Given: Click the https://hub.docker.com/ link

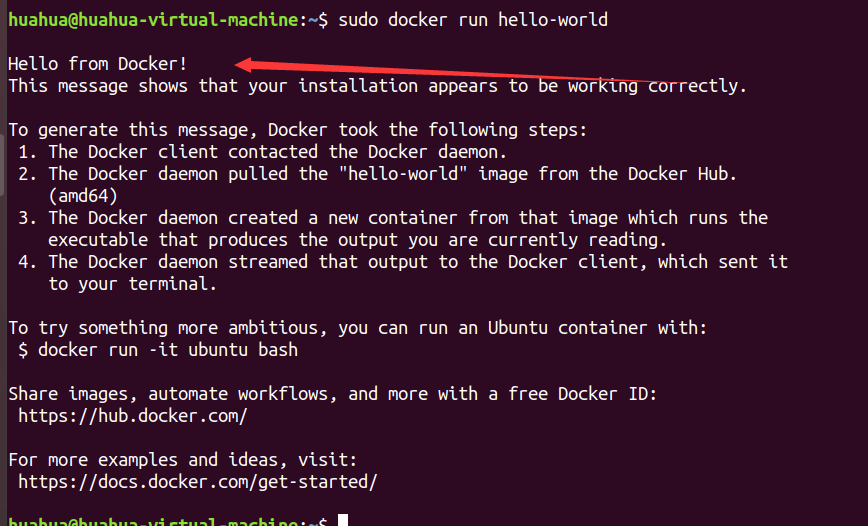Looking at the screenshot, I should click(x=132, y=416).
